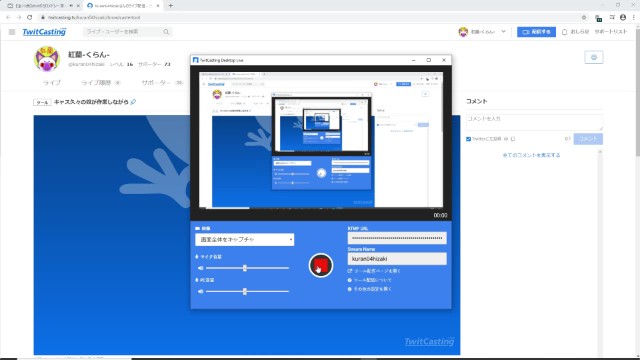Viewport: 640px width, 360px height.
Task: Bookmark page with the star icon
Action: coord(584,18)
